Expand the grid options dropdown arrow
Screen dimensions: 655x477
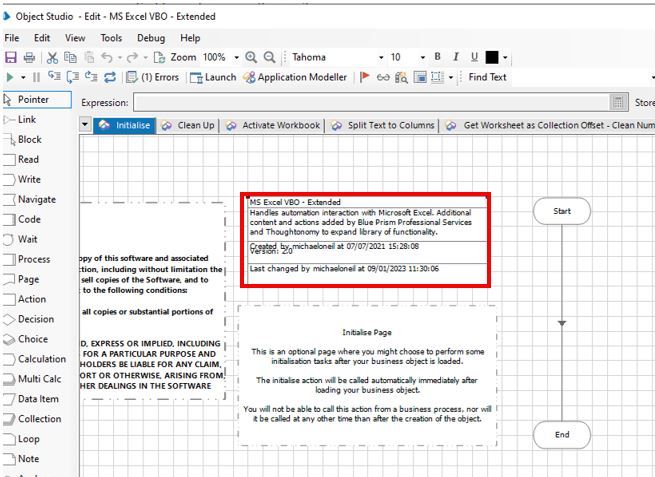(451, 77)
